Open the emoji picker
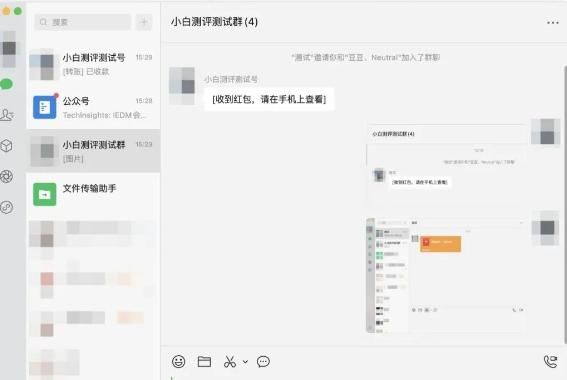567x380 pixels. 179,362
